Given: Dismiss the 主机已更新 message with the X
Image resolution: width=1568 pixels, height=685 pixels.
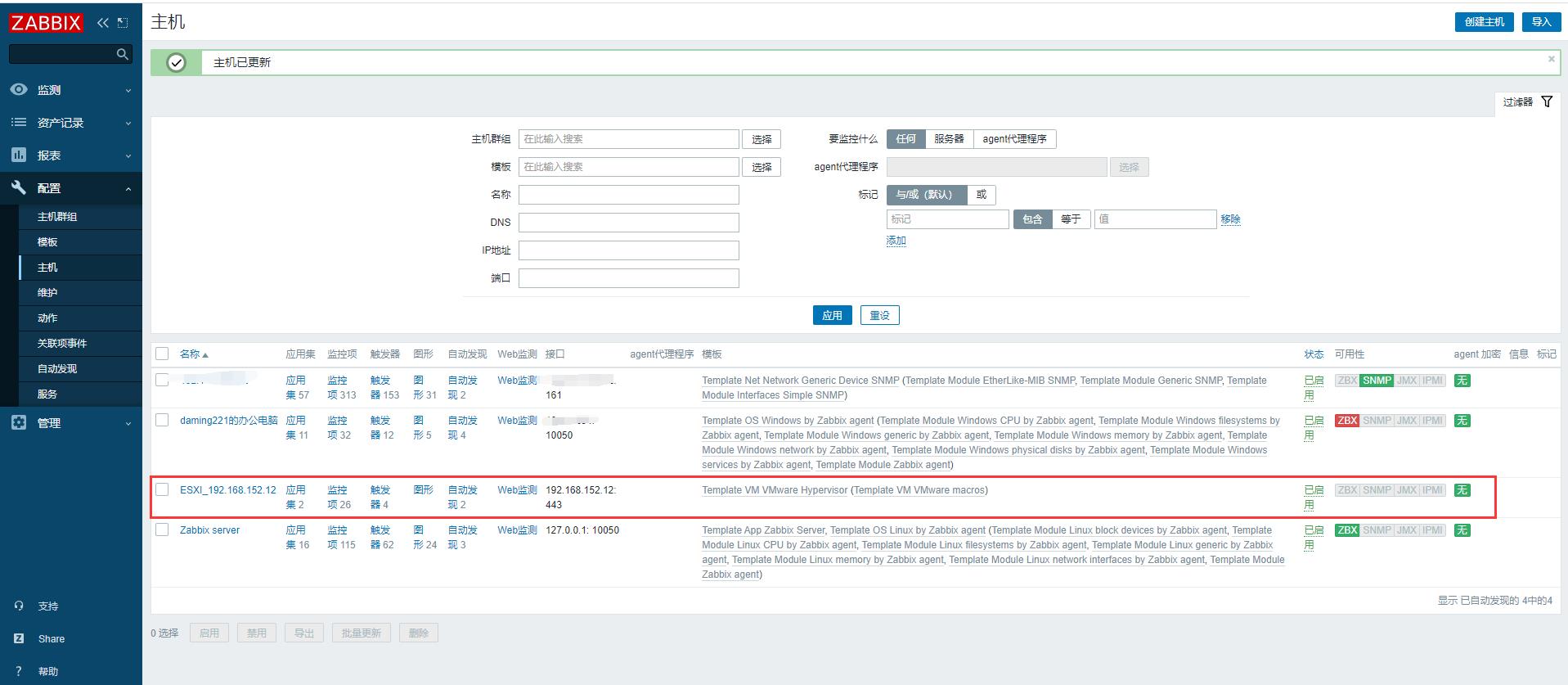Looking at the screenshot, I should [1551, 59].
